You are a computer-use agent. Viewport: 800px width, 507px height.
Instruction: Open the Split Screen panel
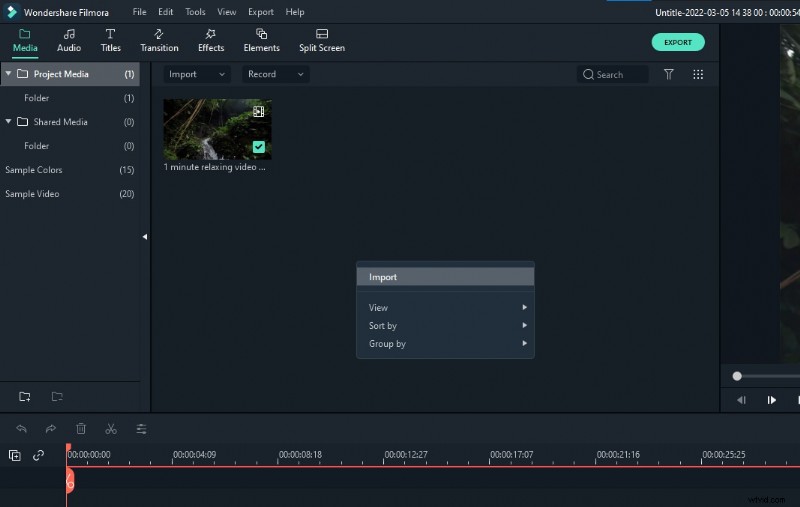pos(321,40)
